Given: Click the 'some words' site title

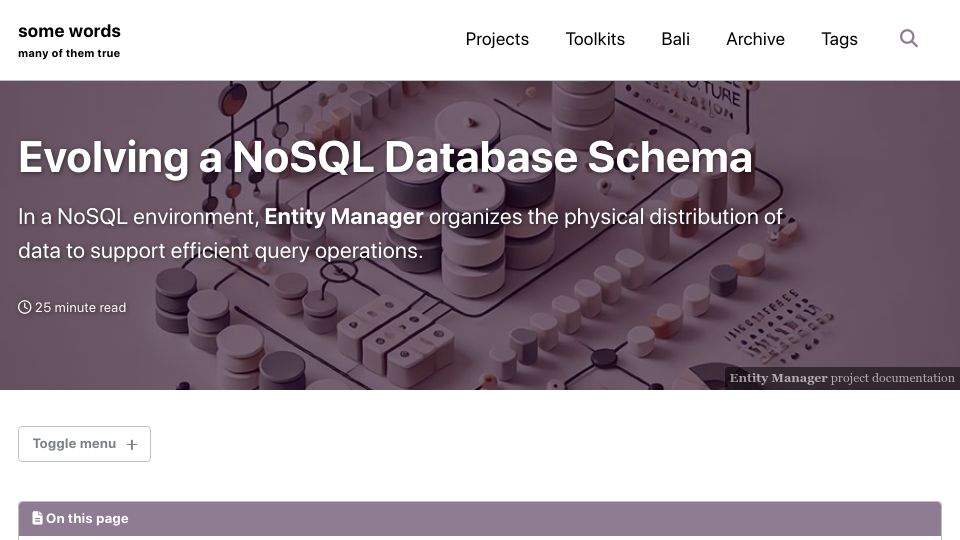Looking at the screenshot, I should click(x=69, y=31).
